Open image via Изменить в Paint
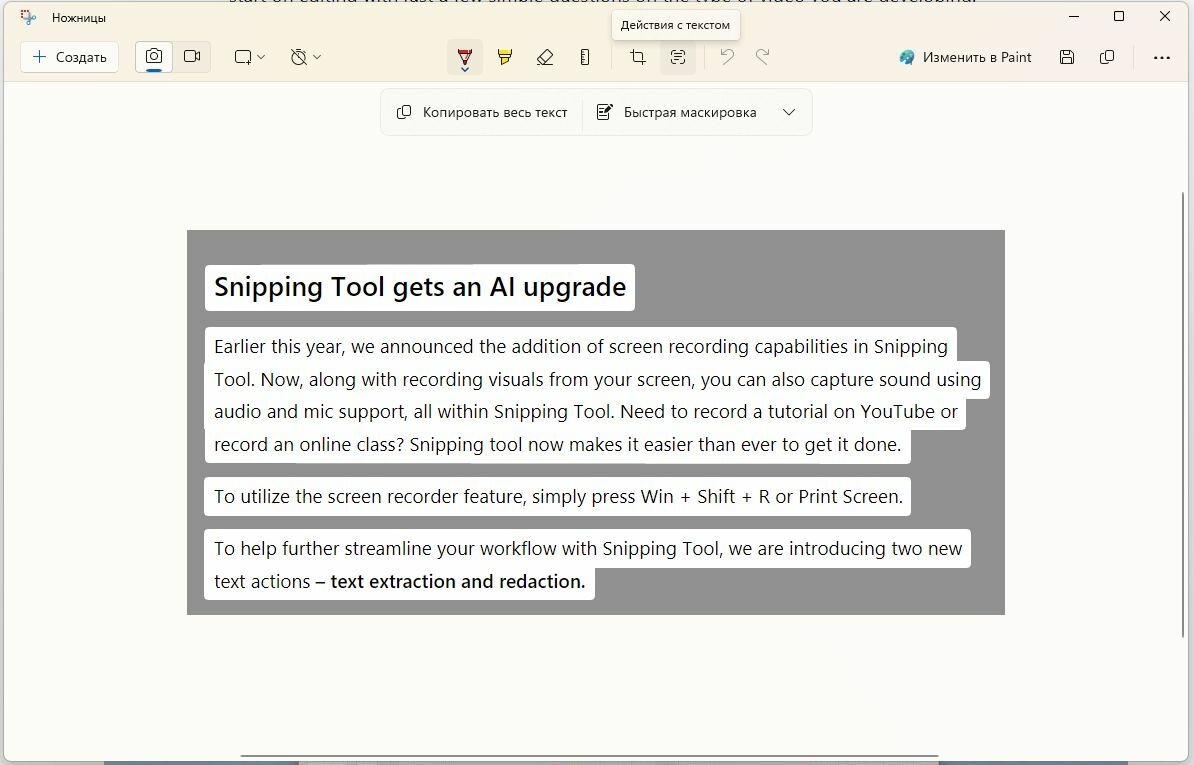Viewport: 1194px width, 765px height. pyautogui.click(x=965, y=57)
